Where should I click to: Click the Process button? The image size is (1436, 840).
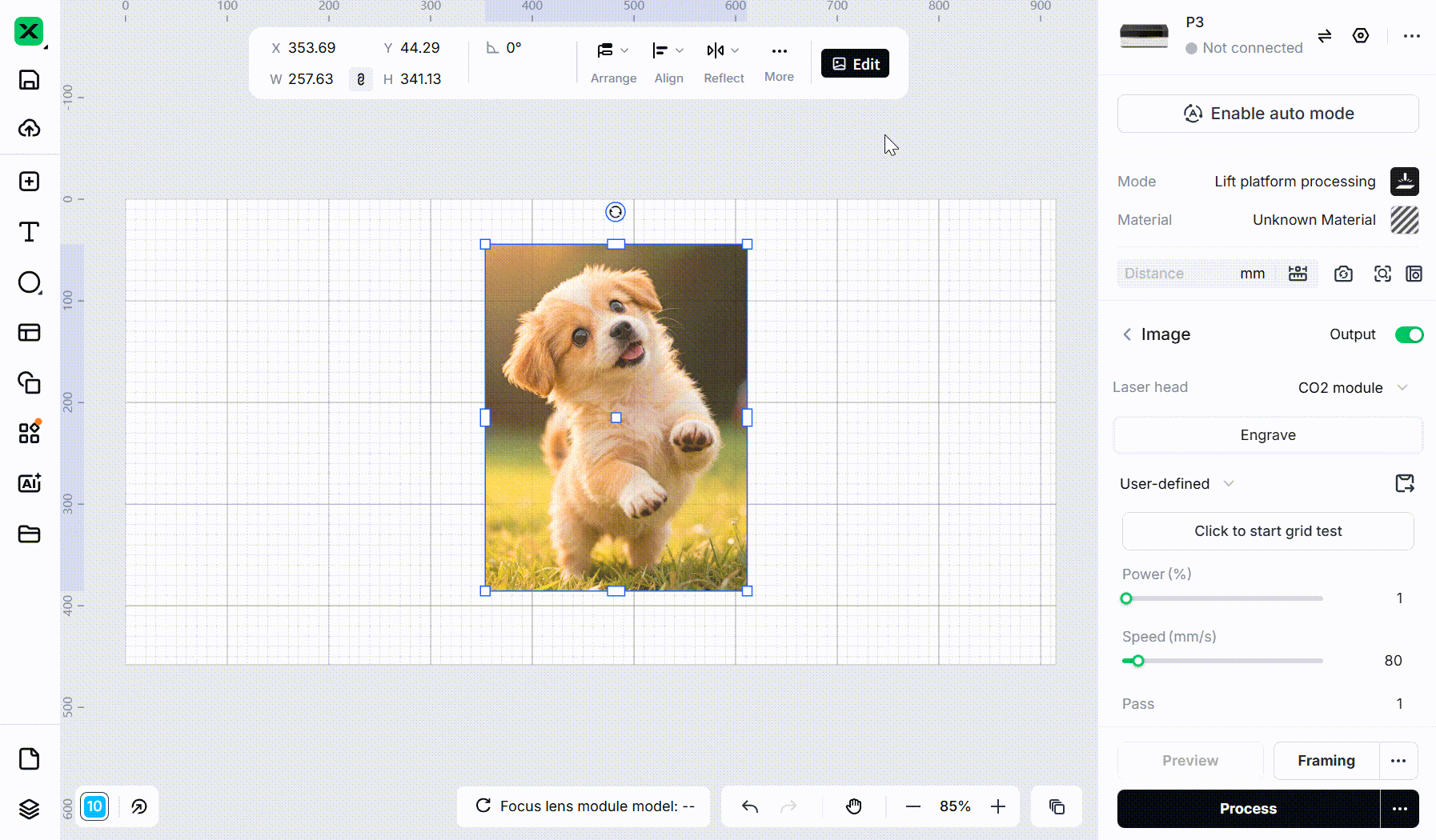click(1248, 809)
